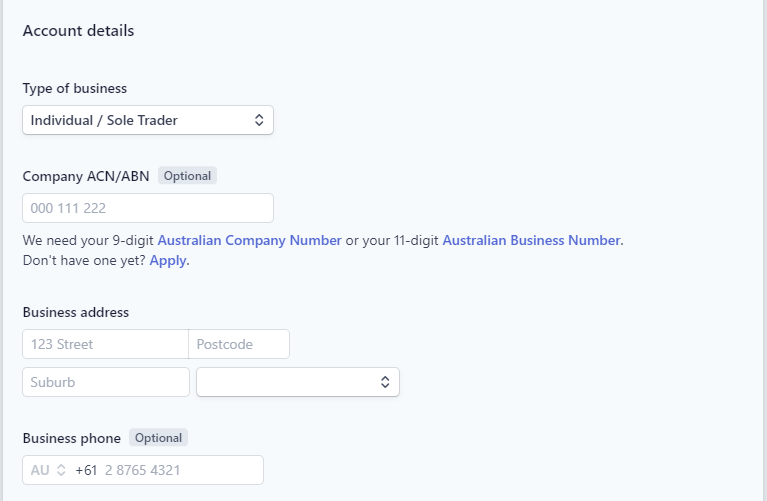Click the Type of business label
The image size is (767, 501).
click(x=75, y=89)
